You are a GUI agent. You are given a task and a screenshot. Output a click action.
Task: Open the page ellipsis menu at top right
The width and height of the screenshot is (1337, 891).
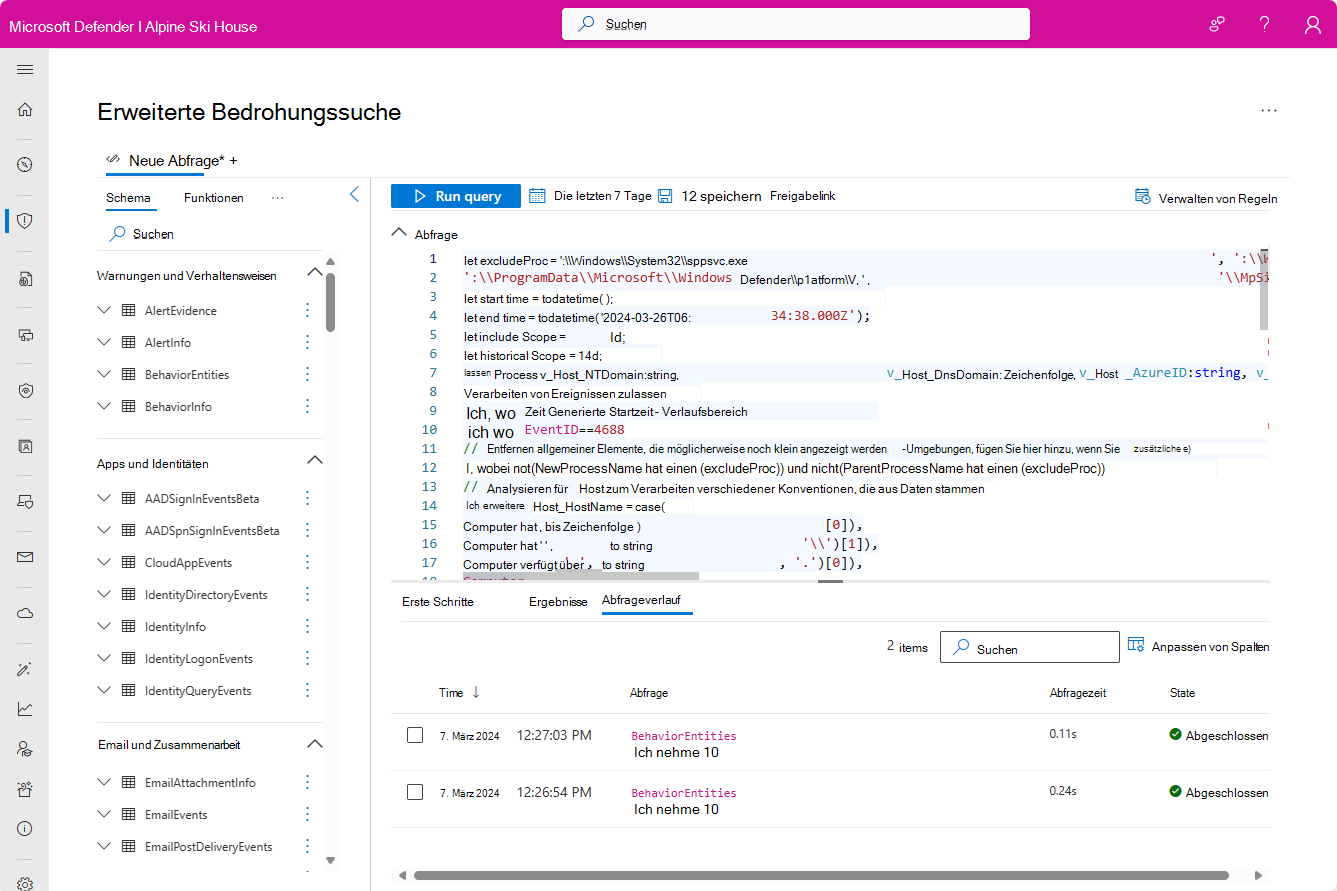[1269, 111]
